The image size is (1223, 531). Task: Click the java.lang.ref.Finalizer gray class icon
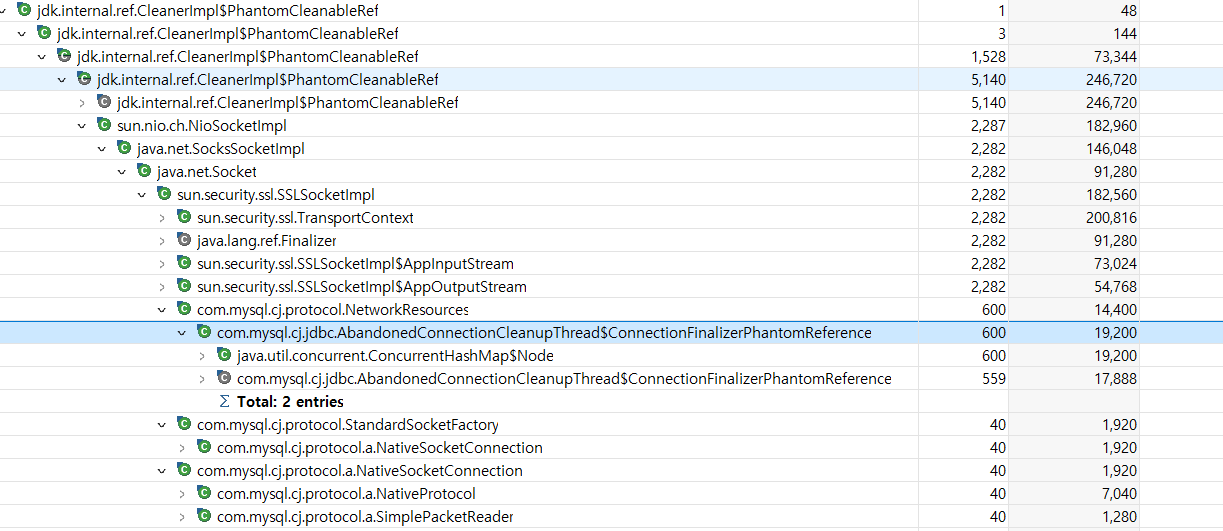(x=184, y=240)
